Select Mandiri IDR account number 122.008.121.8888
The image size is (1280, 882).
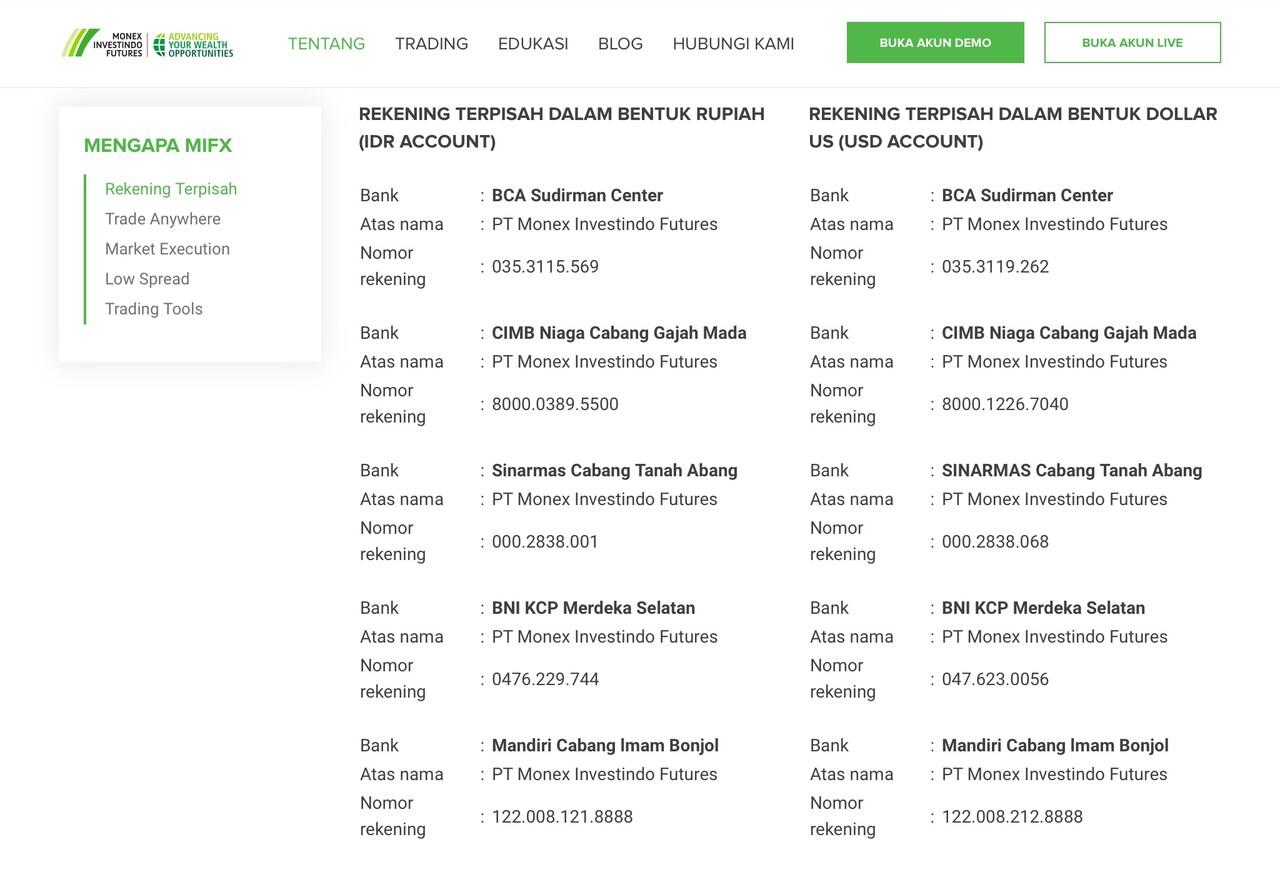[x=562, y=817]
